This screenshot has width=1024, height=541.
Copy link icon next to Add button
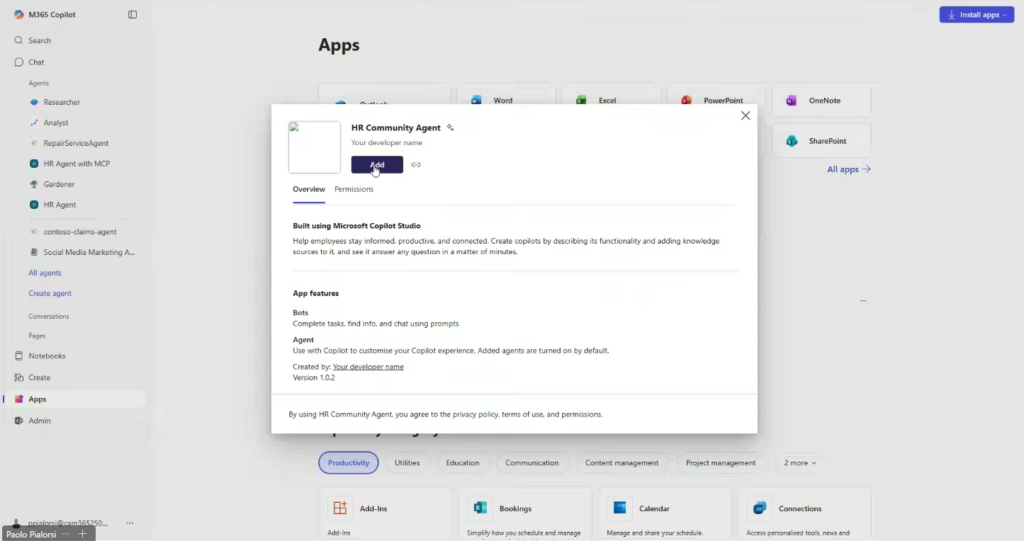416,165
